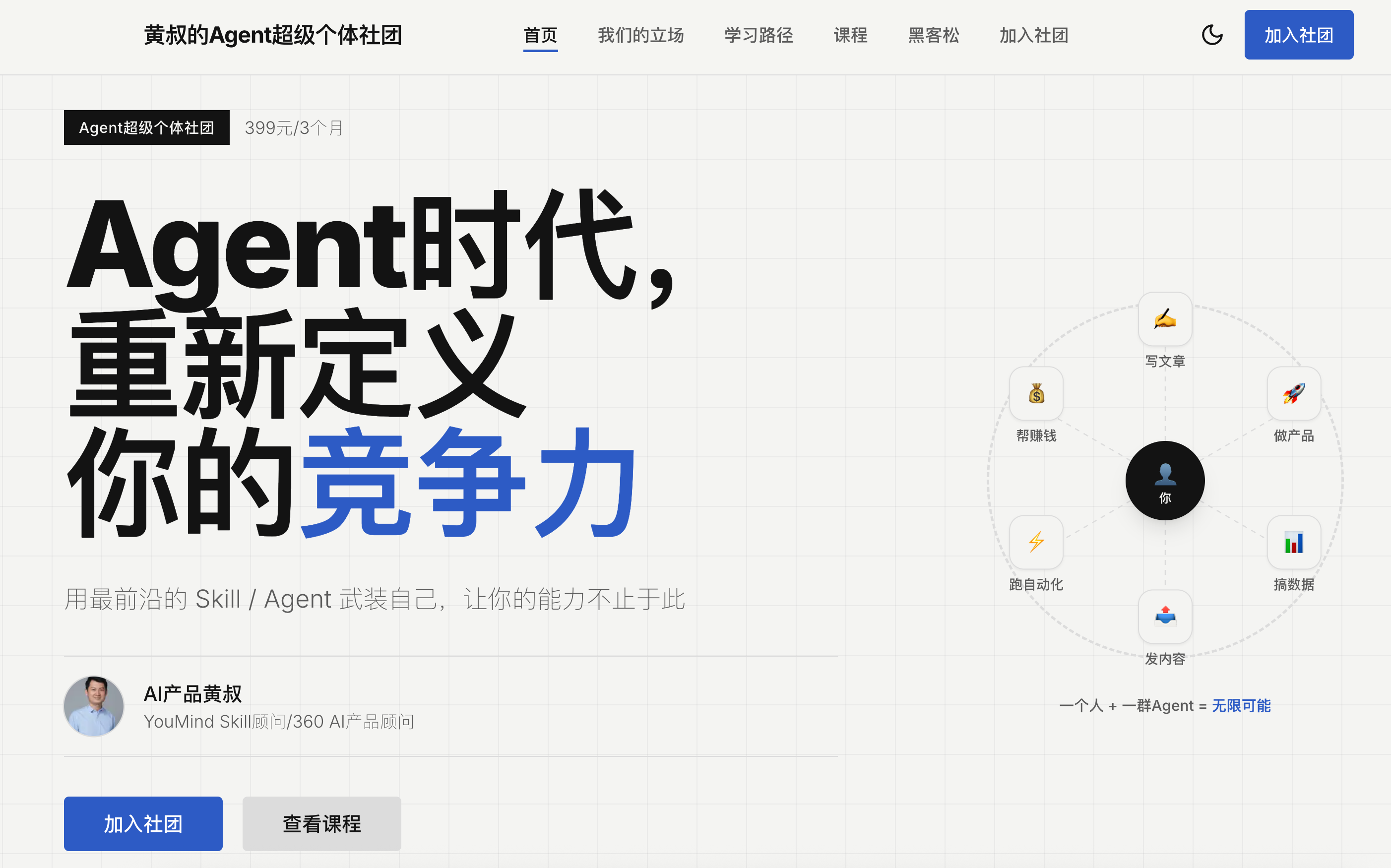Click the lightning bolt 跑自动化 icon
This screenshot has height=868, width=1391.
[1036, 542]
